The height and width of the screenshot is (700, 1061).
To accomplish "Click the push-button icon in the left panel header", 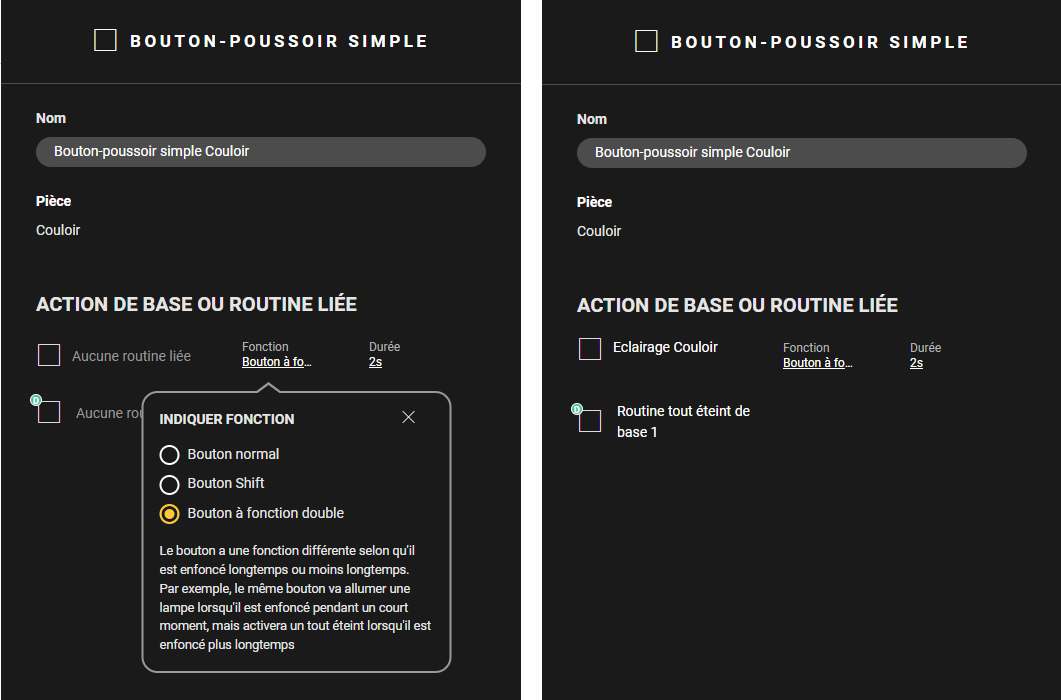I will click(x=105, y=40).
